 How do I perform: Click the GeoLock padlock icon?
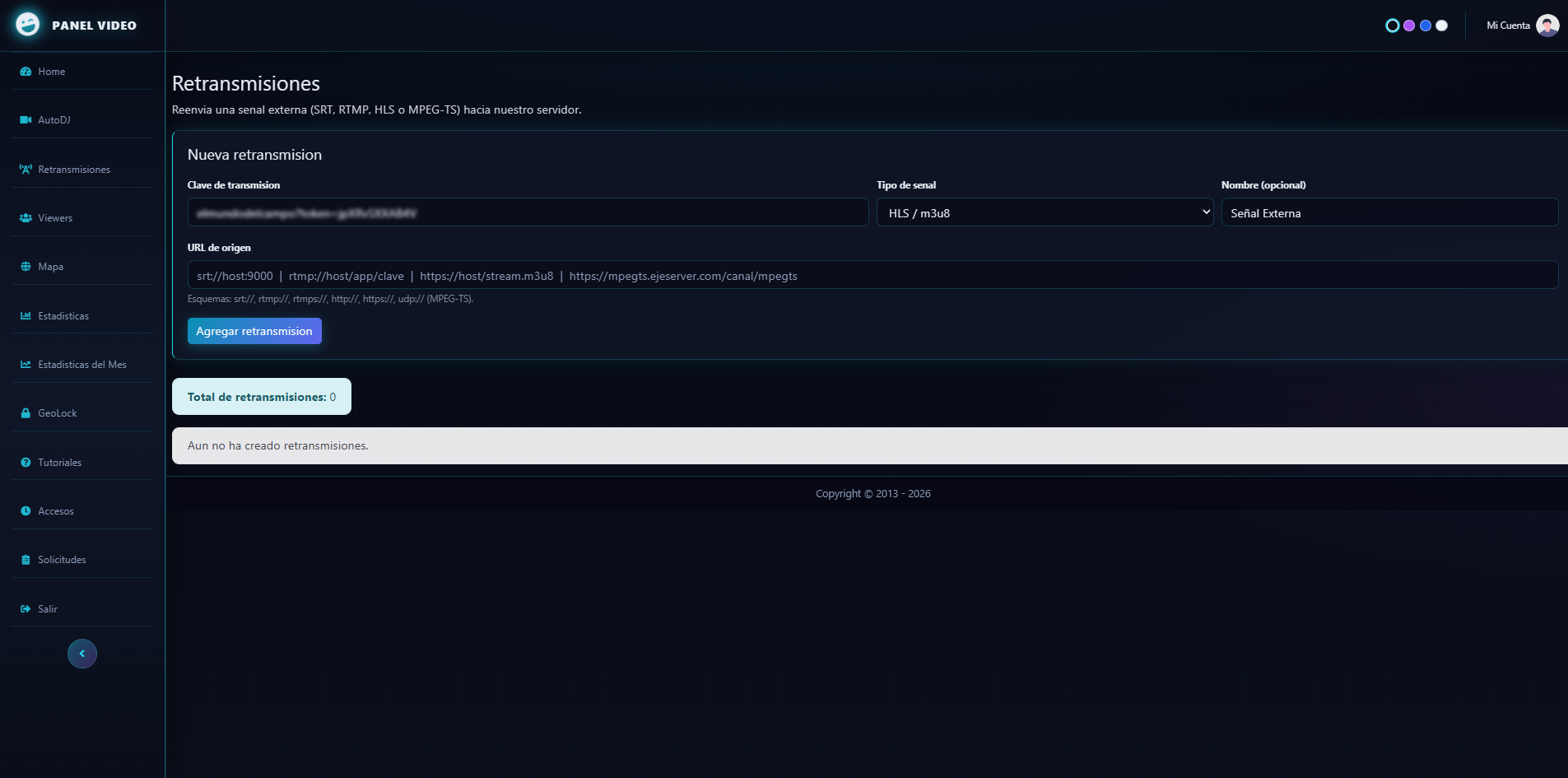tap(26, 413)
